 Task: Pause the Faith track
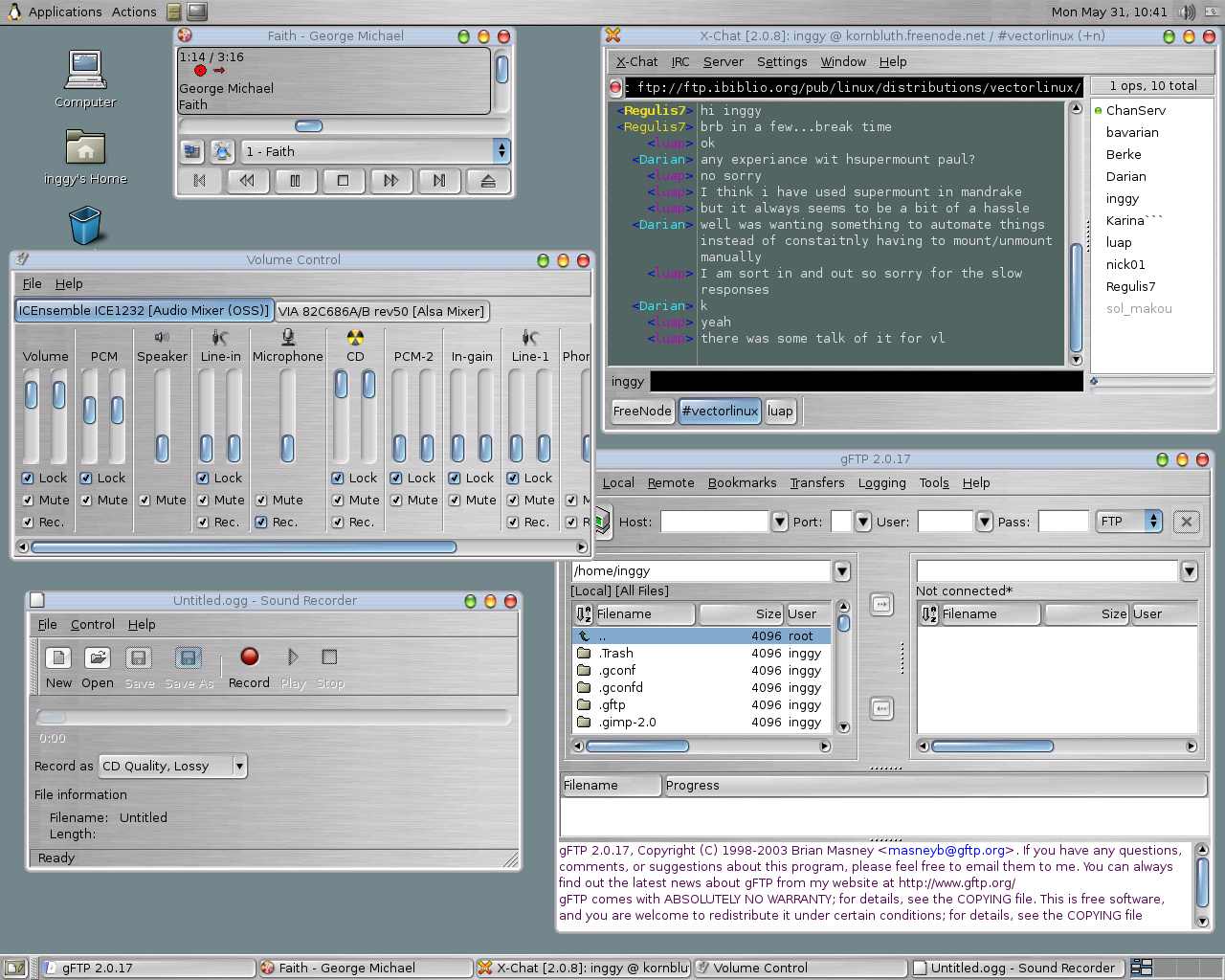[295, 180]
